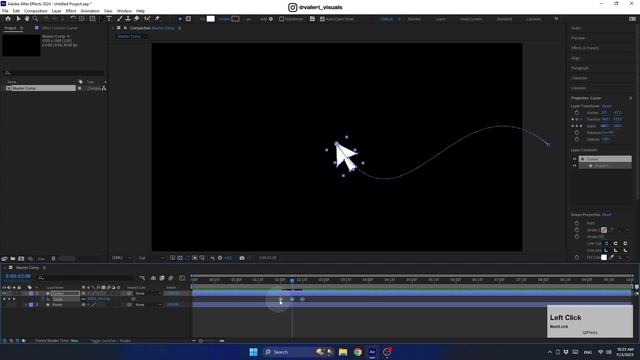Image resolution: width=640 pixels, height=360 pixels.
Task: Open the Layer menu
Action: 57,11
